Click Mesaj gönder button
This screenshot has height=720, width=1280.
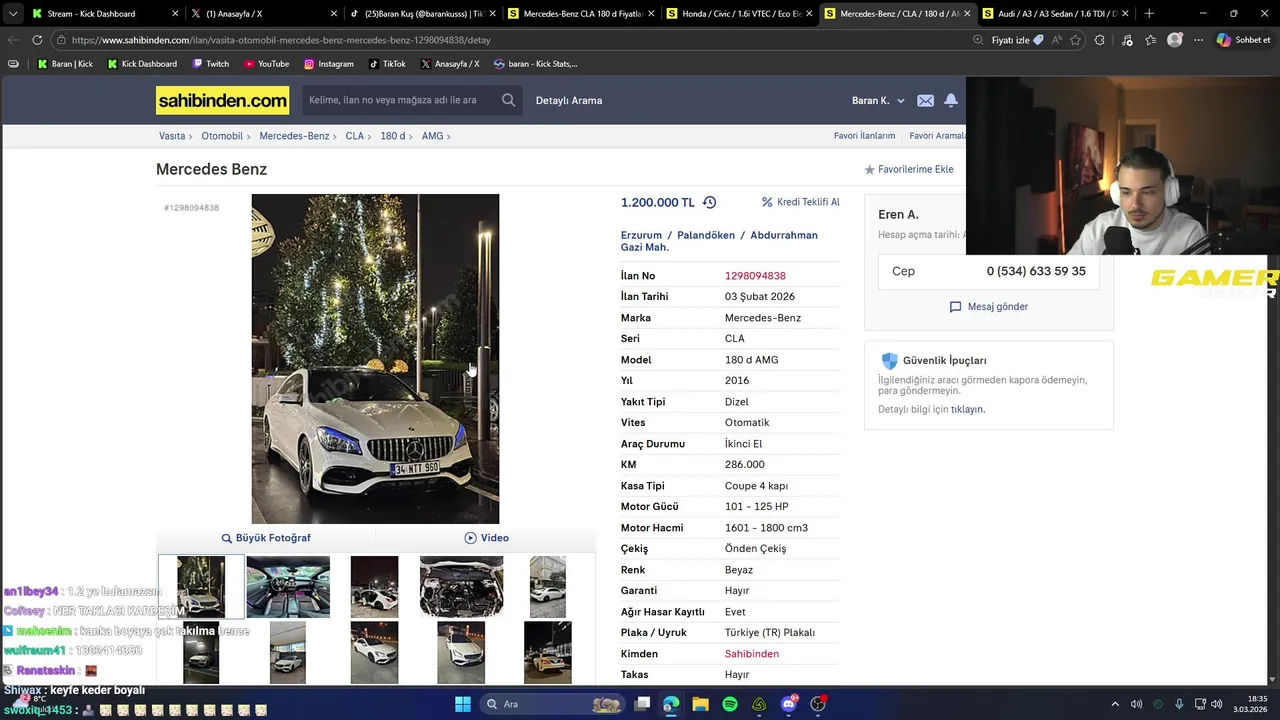(x=988, y=307)
